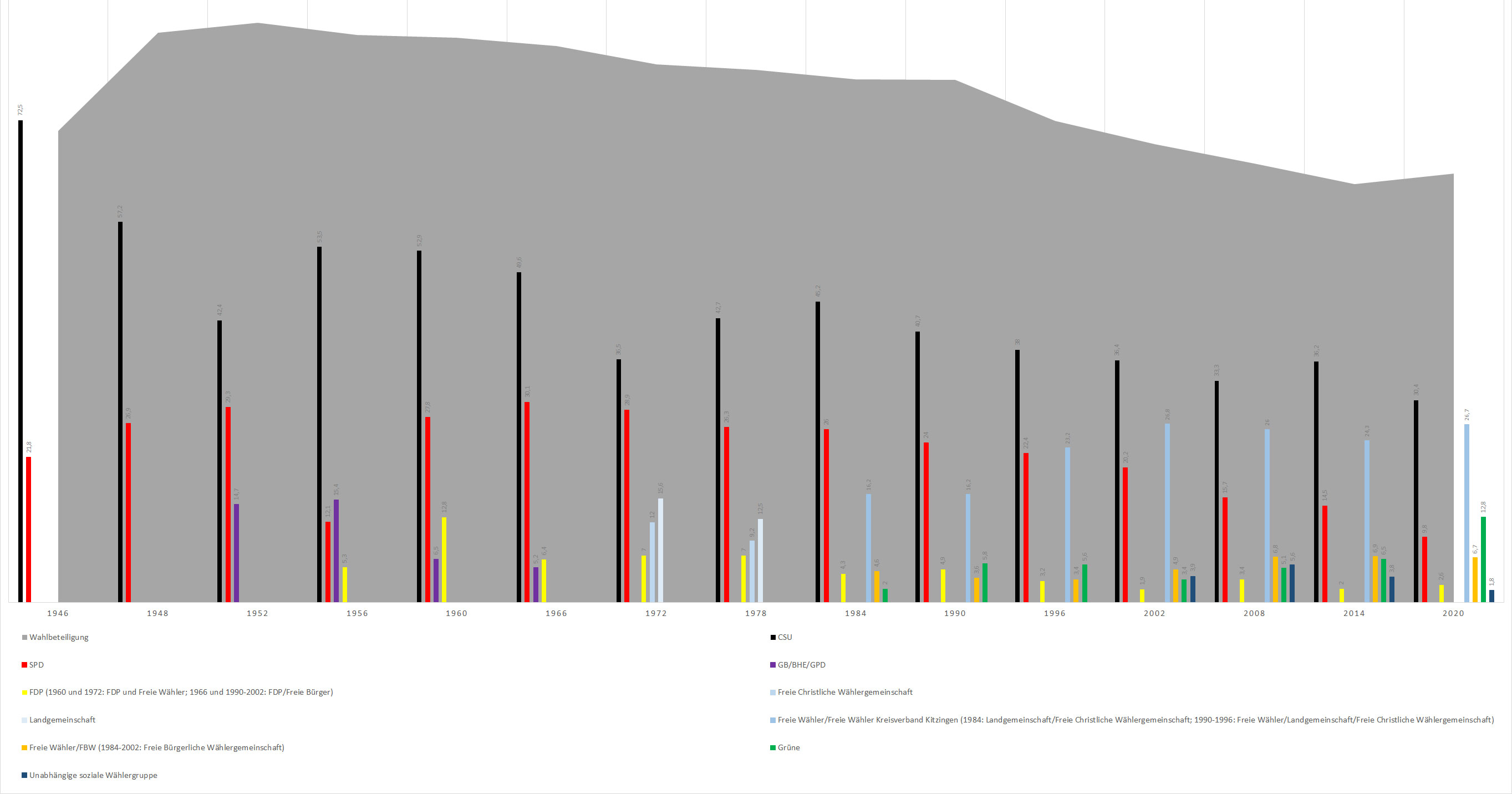Image resolution: width=1512 pixels, height=794 pixels.
Task: Select the 2020 axis label
Action: (x=1453, y=613)
